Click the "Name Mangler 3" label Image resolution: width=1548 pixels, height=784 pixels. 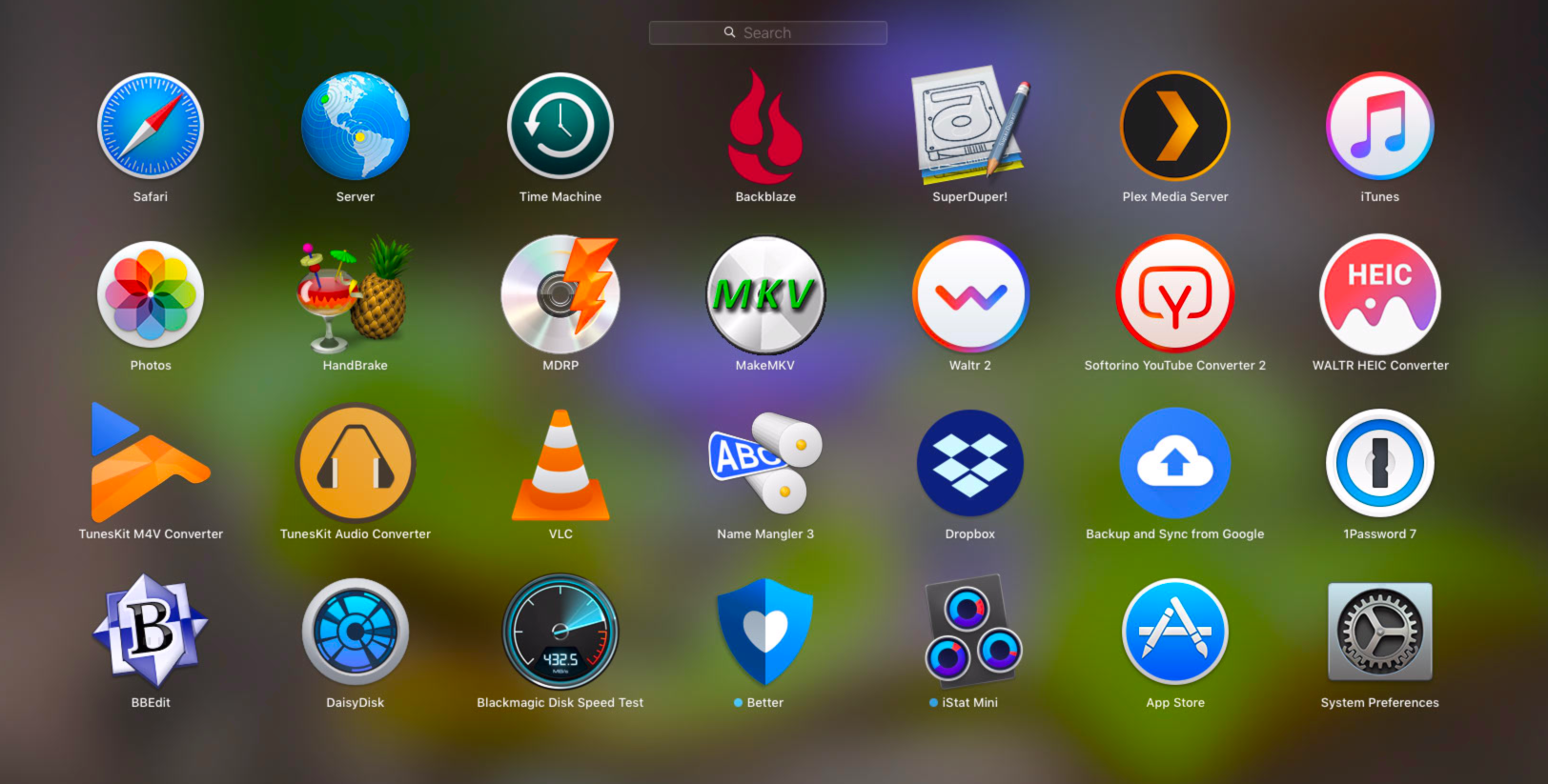click(765, 534)
